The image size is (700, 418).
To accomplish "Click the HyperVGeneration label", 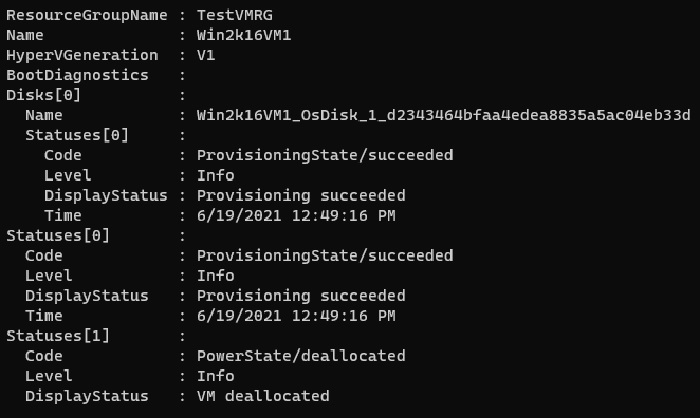I will pyautogui.click(x=82, y=55).
